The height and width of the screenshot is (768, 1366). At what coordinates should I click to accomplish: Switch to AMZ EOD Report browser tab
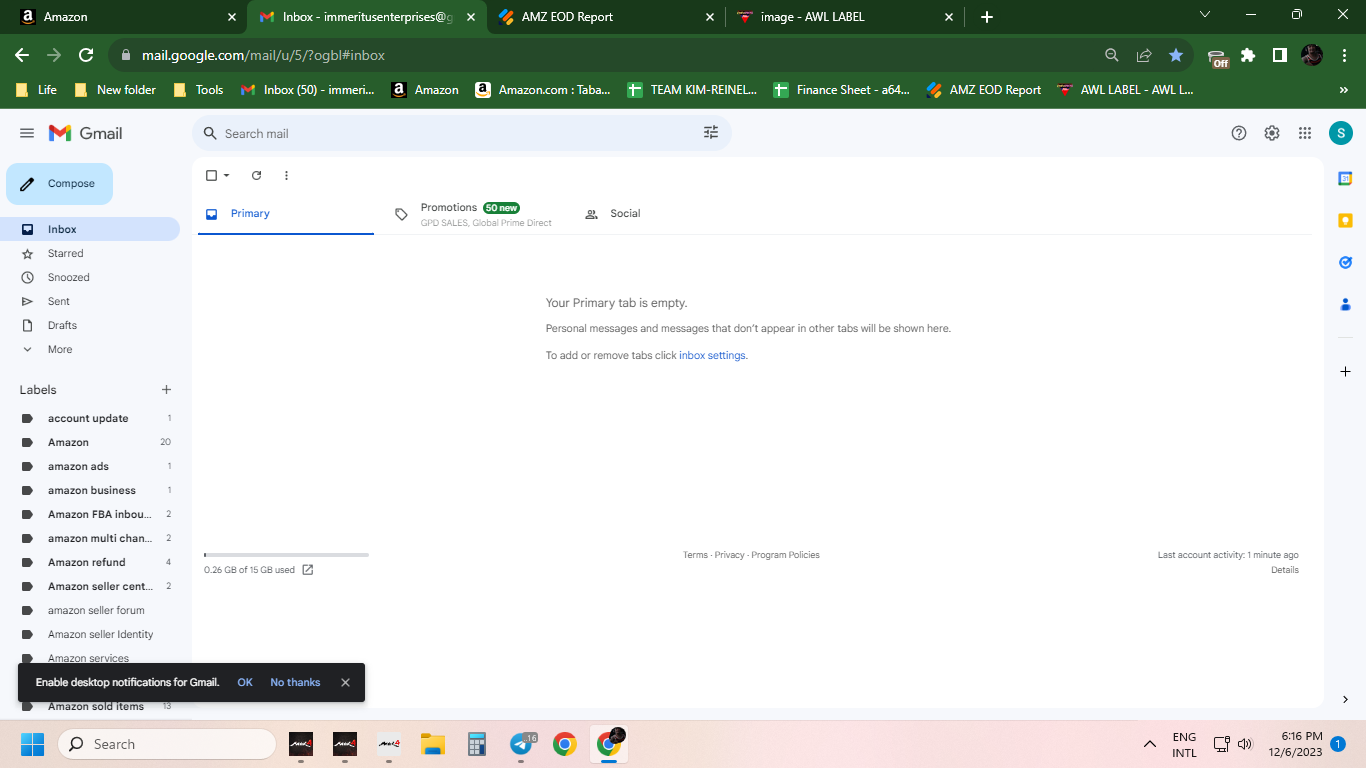606,17
